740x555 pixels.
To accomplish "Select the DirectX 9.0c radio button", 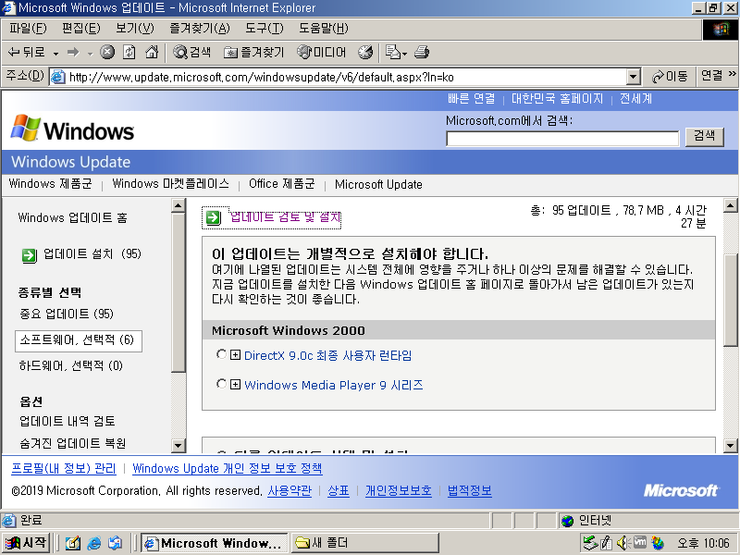I will tap(221, 354).
